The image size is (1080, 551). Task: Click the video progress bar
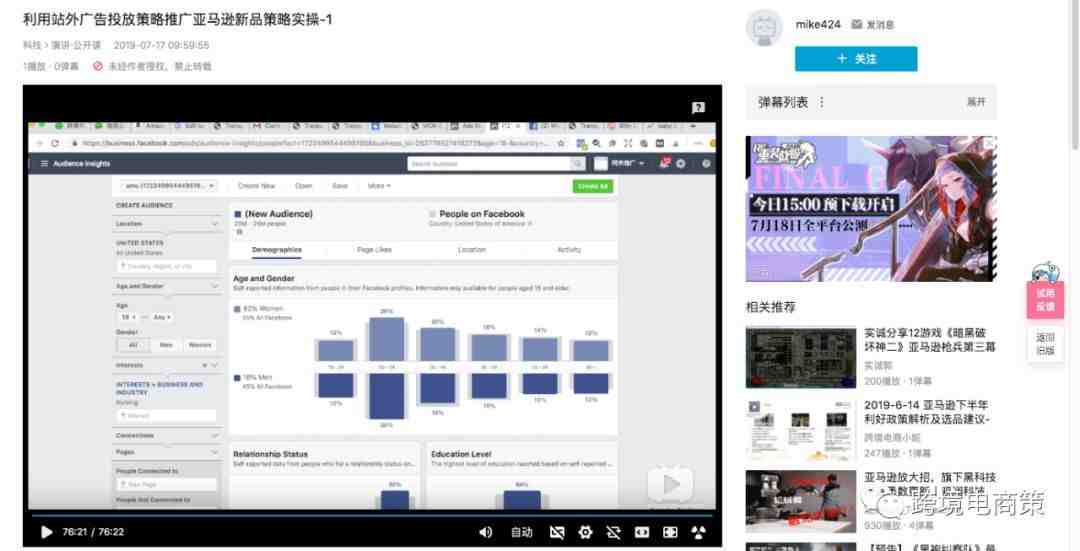370,515
